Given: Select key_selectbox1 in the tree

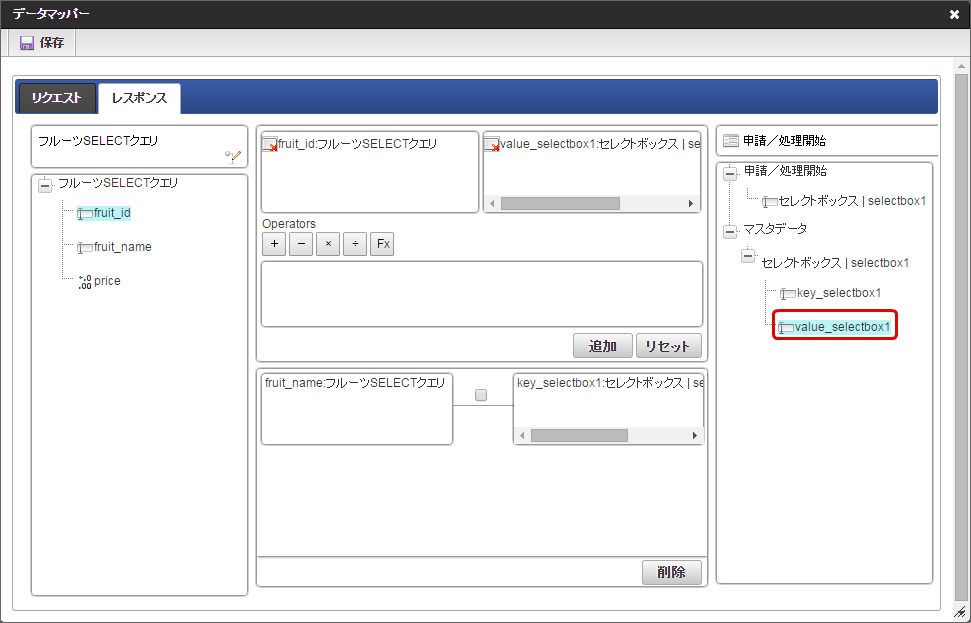Looking at the screenshot, I should (x=838, y=293).
